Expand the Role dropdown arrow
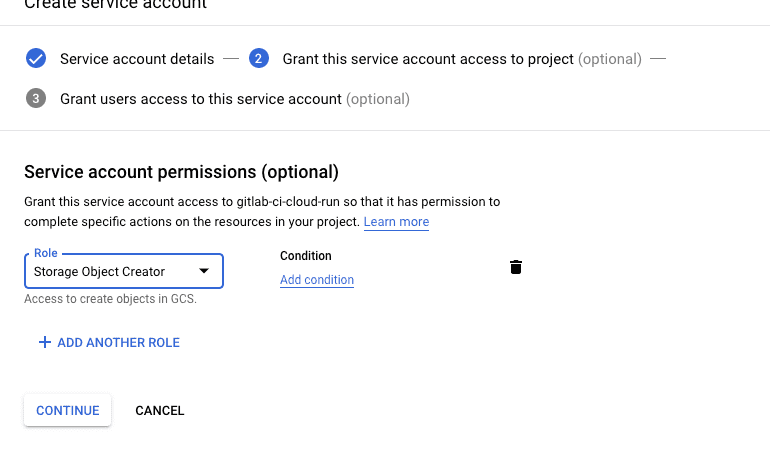The width and height of the screenshot is (770, 471). (x=204, y=271)
